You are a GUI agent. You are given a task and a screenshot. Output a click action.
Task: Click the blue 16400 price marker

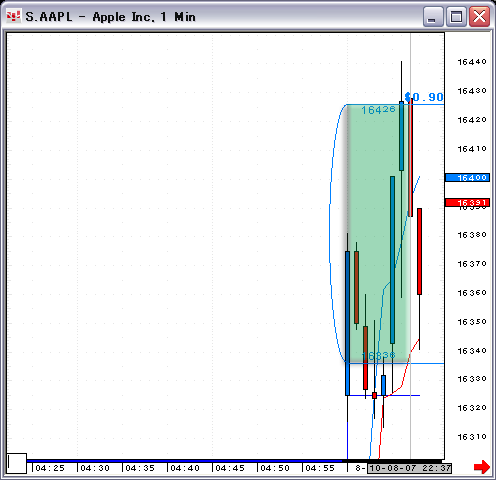[467, 177]
